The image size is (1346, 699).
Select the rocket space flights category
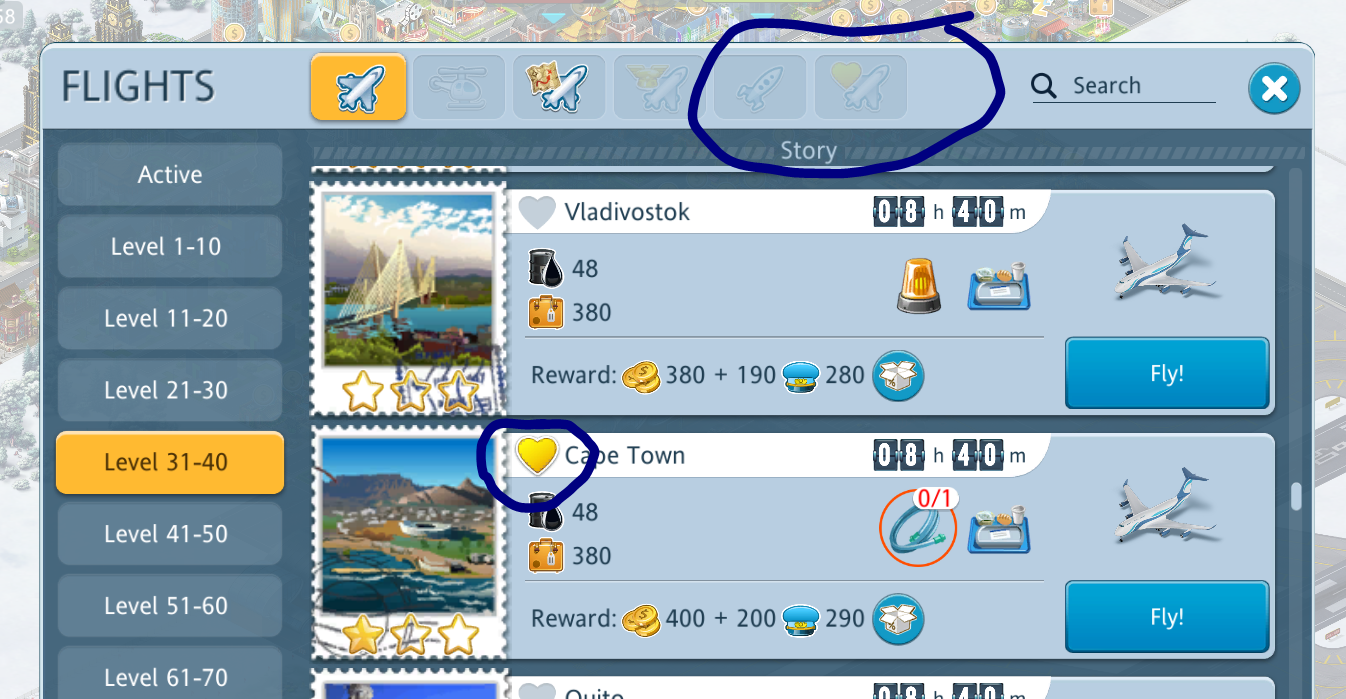pyautogui.click(x=759, y=87)
